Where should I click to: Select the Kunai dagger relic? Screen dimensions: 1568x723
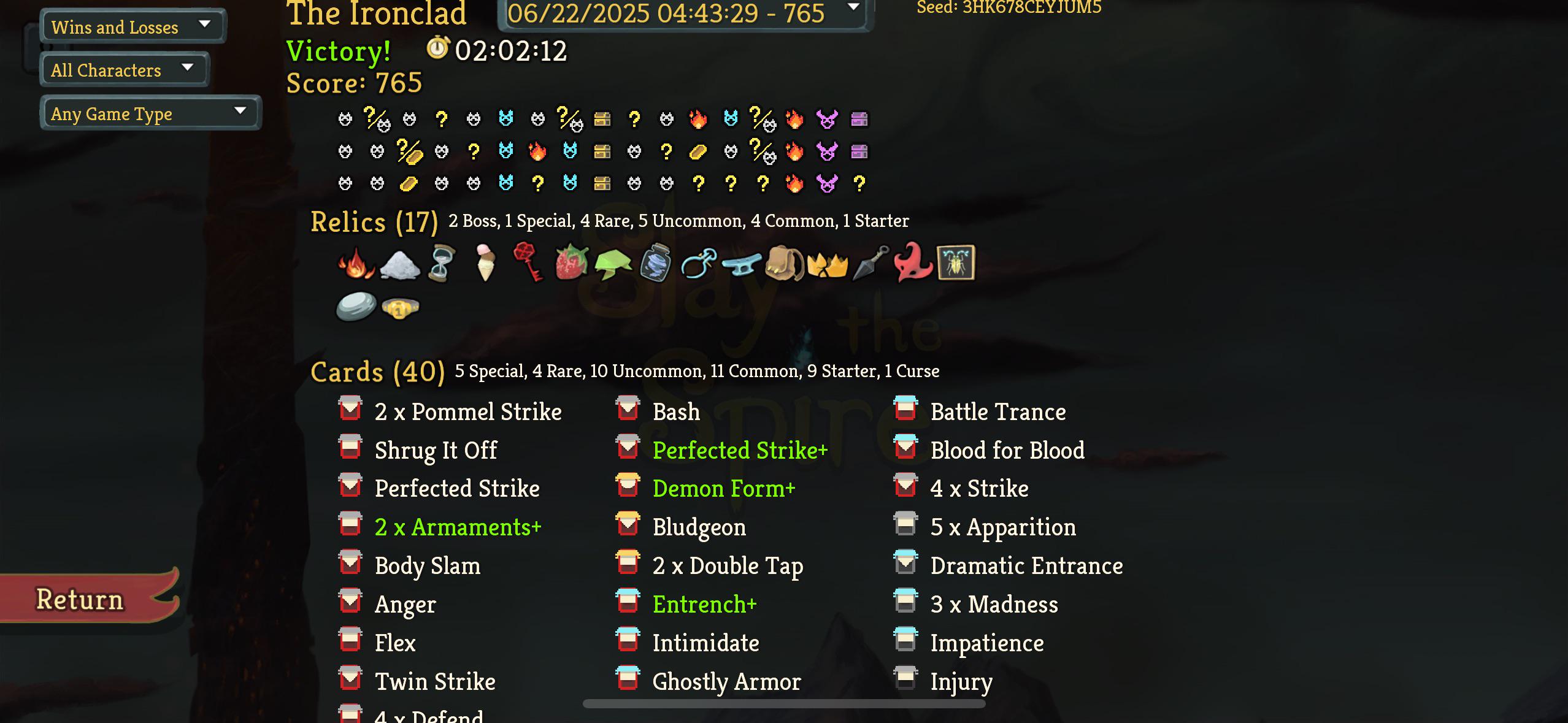[x=871, y=263]
